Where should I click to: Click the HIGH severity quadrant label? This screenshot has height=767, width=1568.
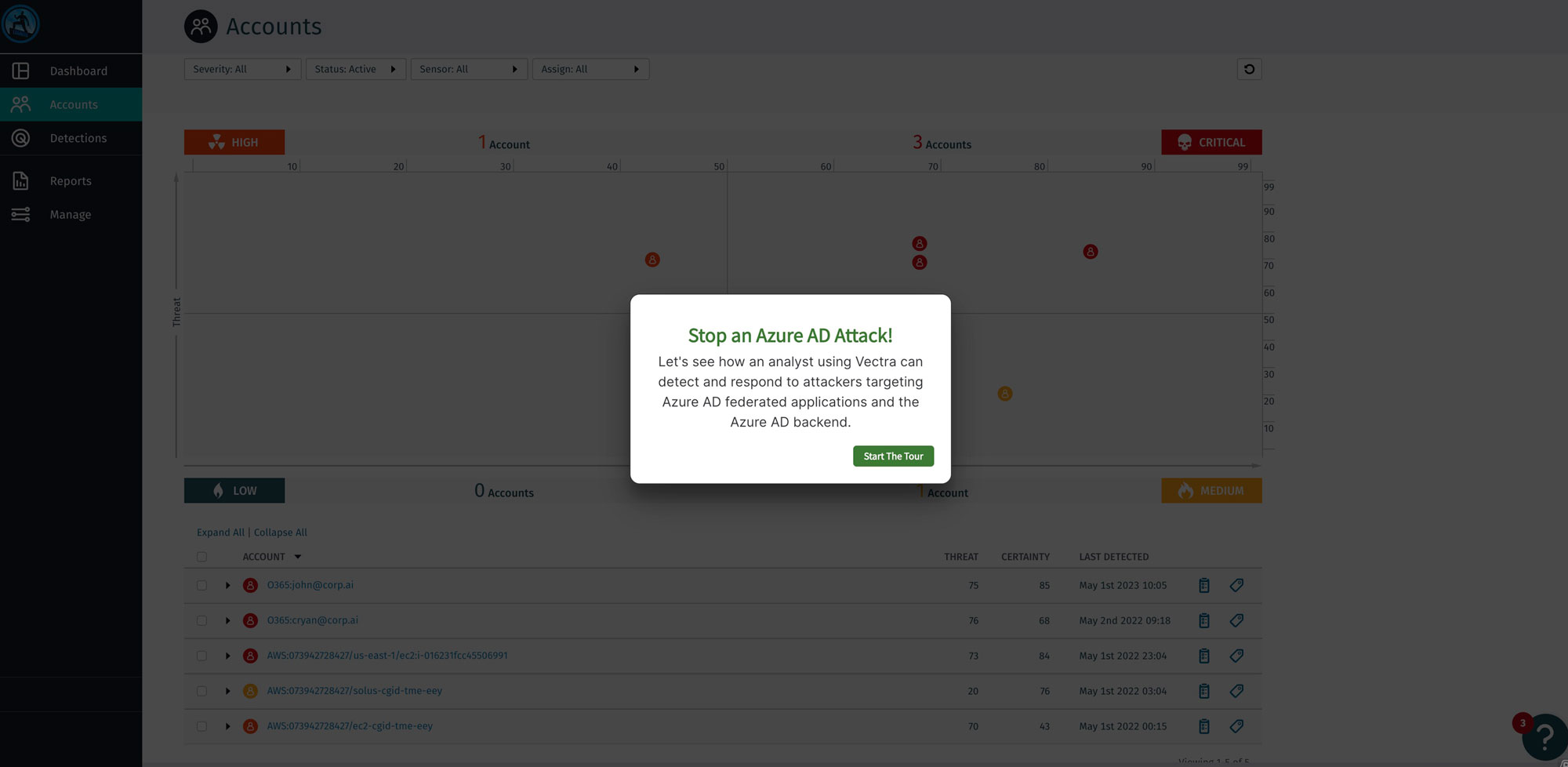click(x=234, y=142)
